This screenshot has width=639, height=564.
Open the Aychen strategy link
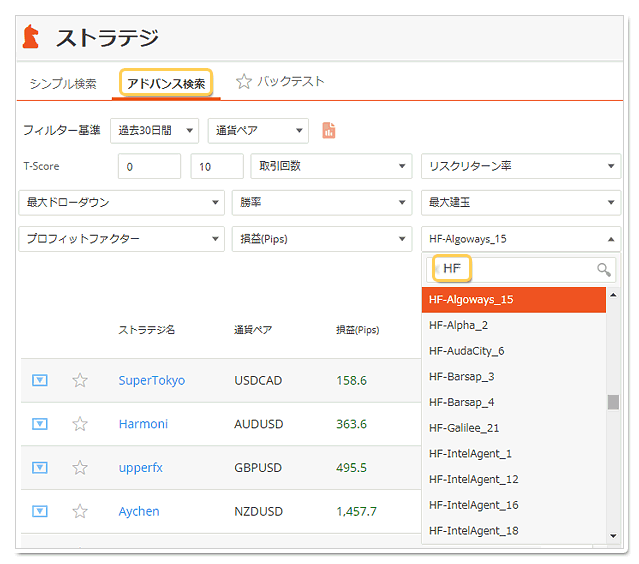139,511
